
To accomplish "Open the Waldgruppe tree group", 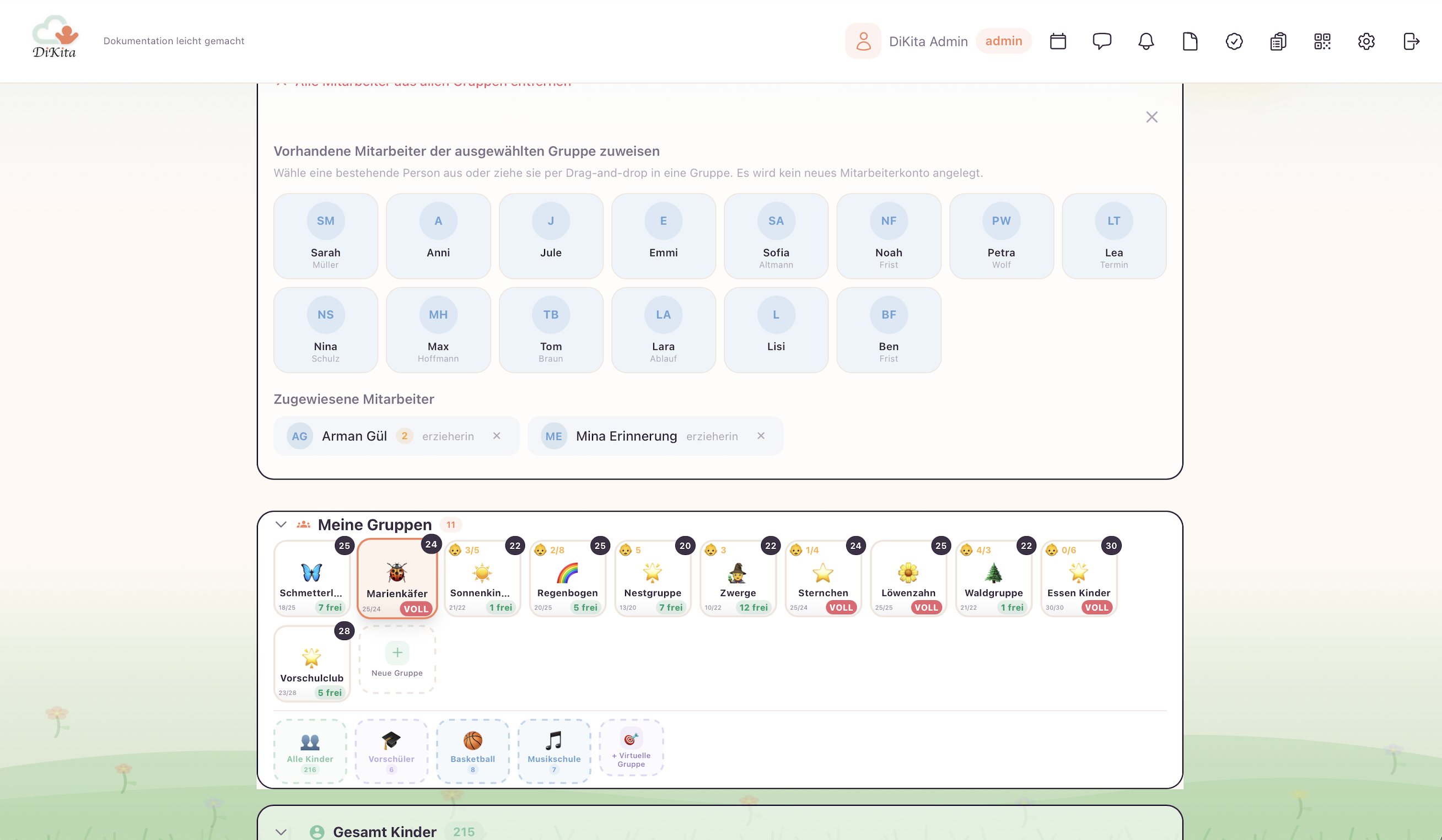I will tap(994, 579).
